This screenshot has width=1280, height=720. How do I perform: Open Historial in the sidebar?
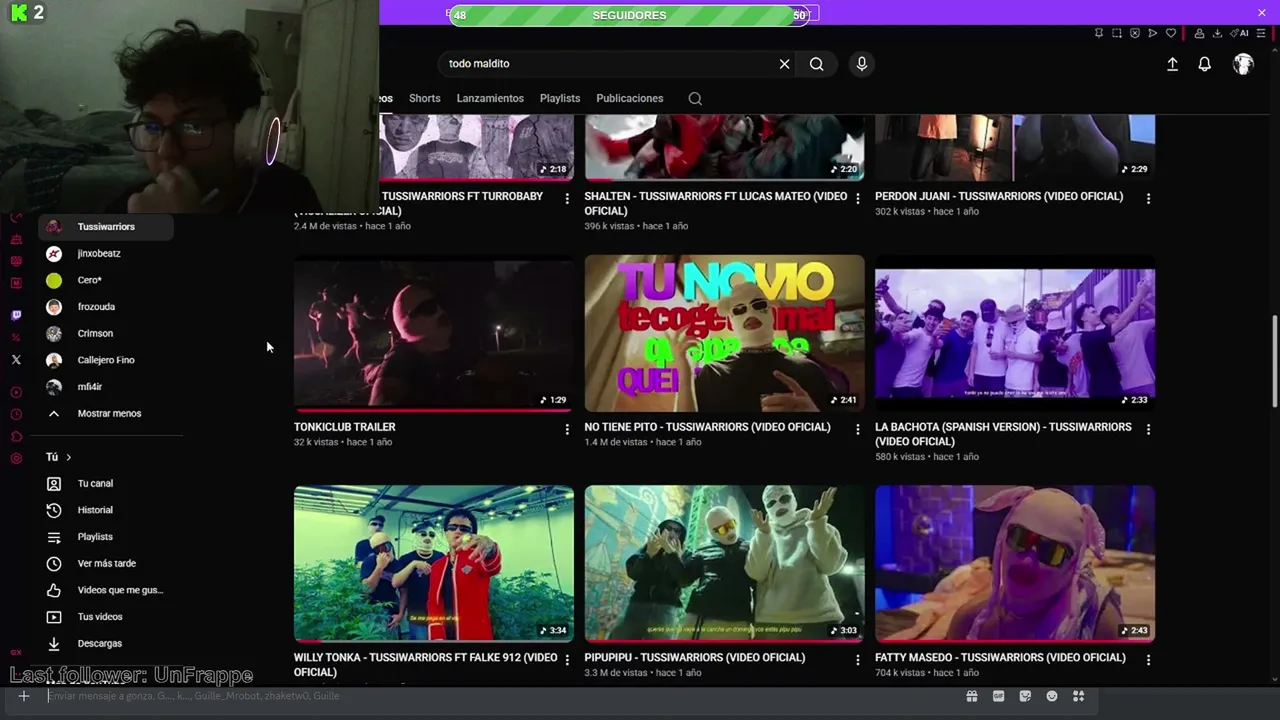tap(107, 510)
